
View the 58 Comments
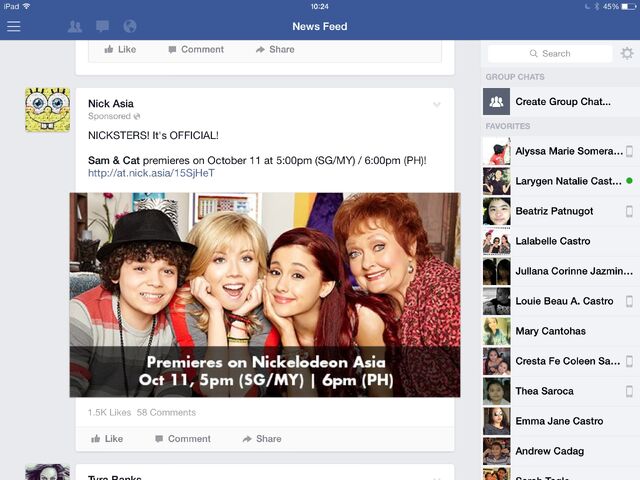(x=166, y=412)
